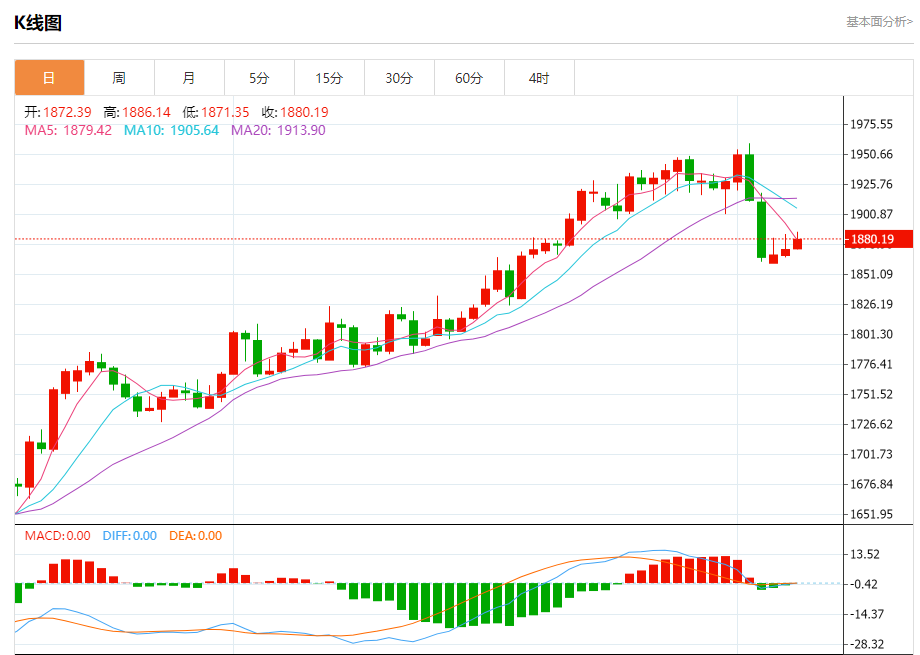Click the 1925.76 price axis label
Image resolution: width=920 pixels, height=655 pixels.
[872, 184]
